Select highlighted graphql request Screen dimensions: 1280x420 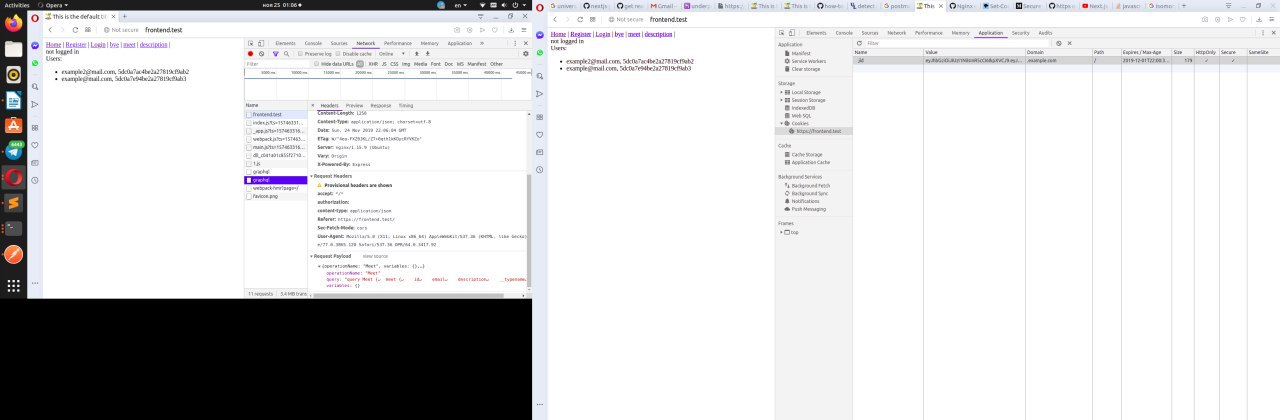[276, 179]
